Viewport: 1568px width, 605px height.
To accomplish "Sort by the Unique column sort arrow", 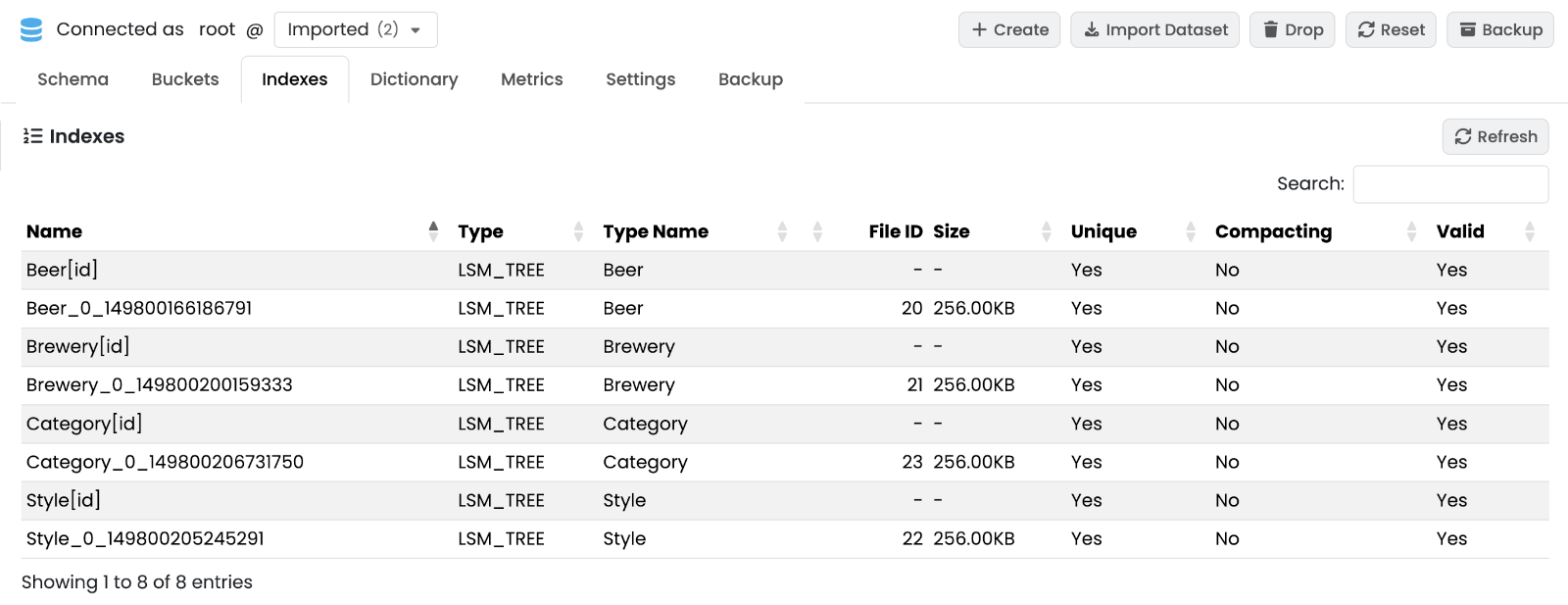I will [x=1191, y=231].
